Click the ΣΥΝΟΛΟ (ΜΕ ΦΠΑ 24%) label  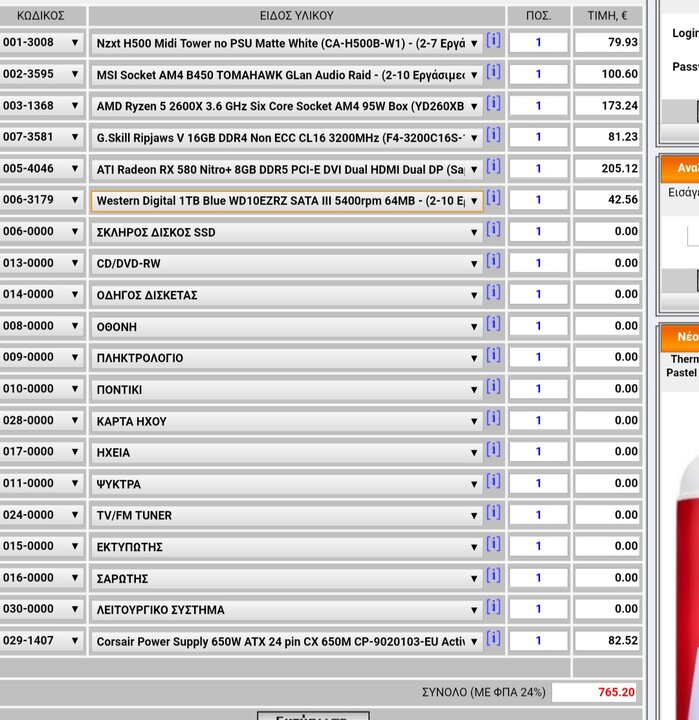[484, 692]
